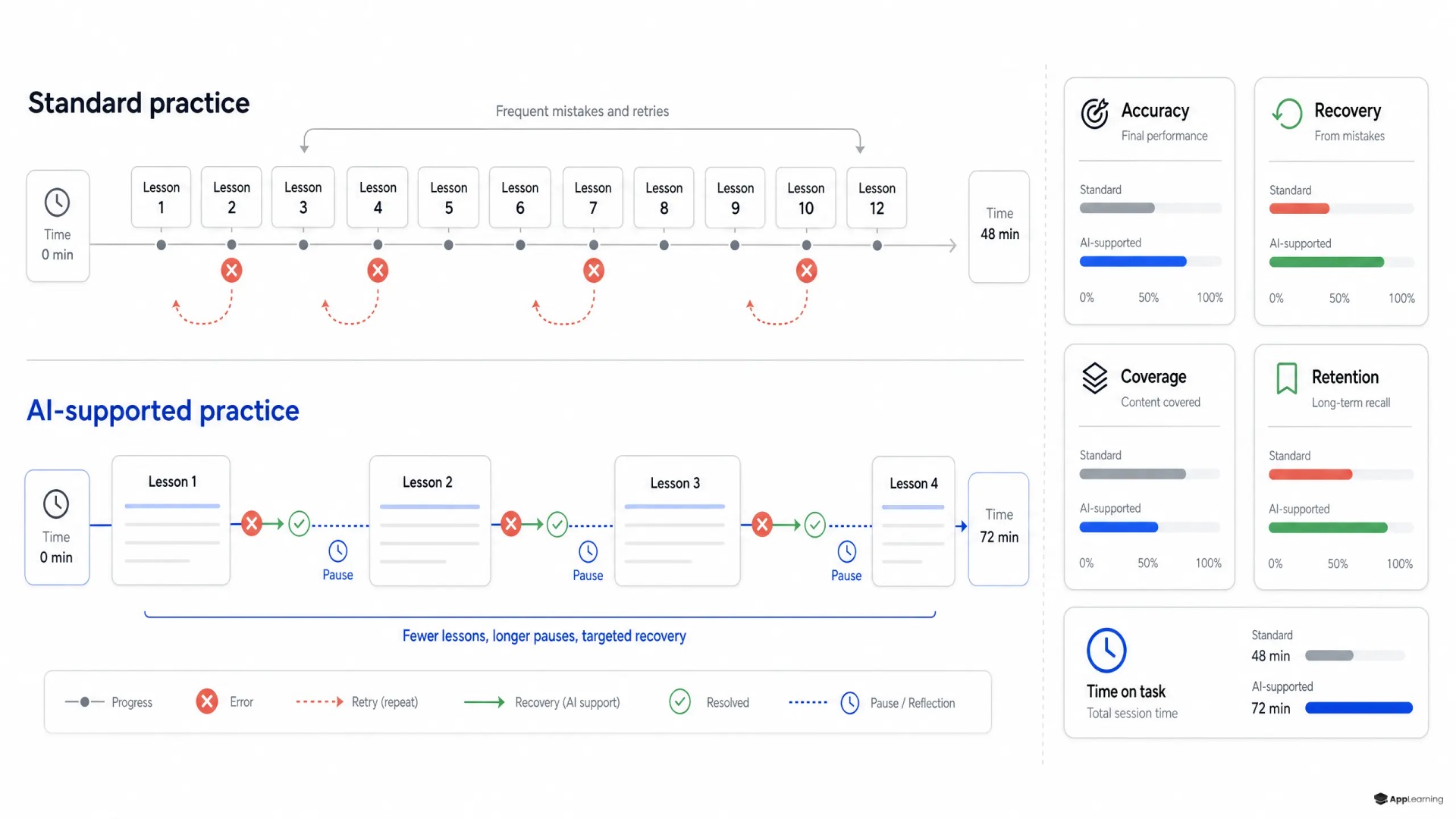Click the Retention Standard red bar

tap(1310, 475)
